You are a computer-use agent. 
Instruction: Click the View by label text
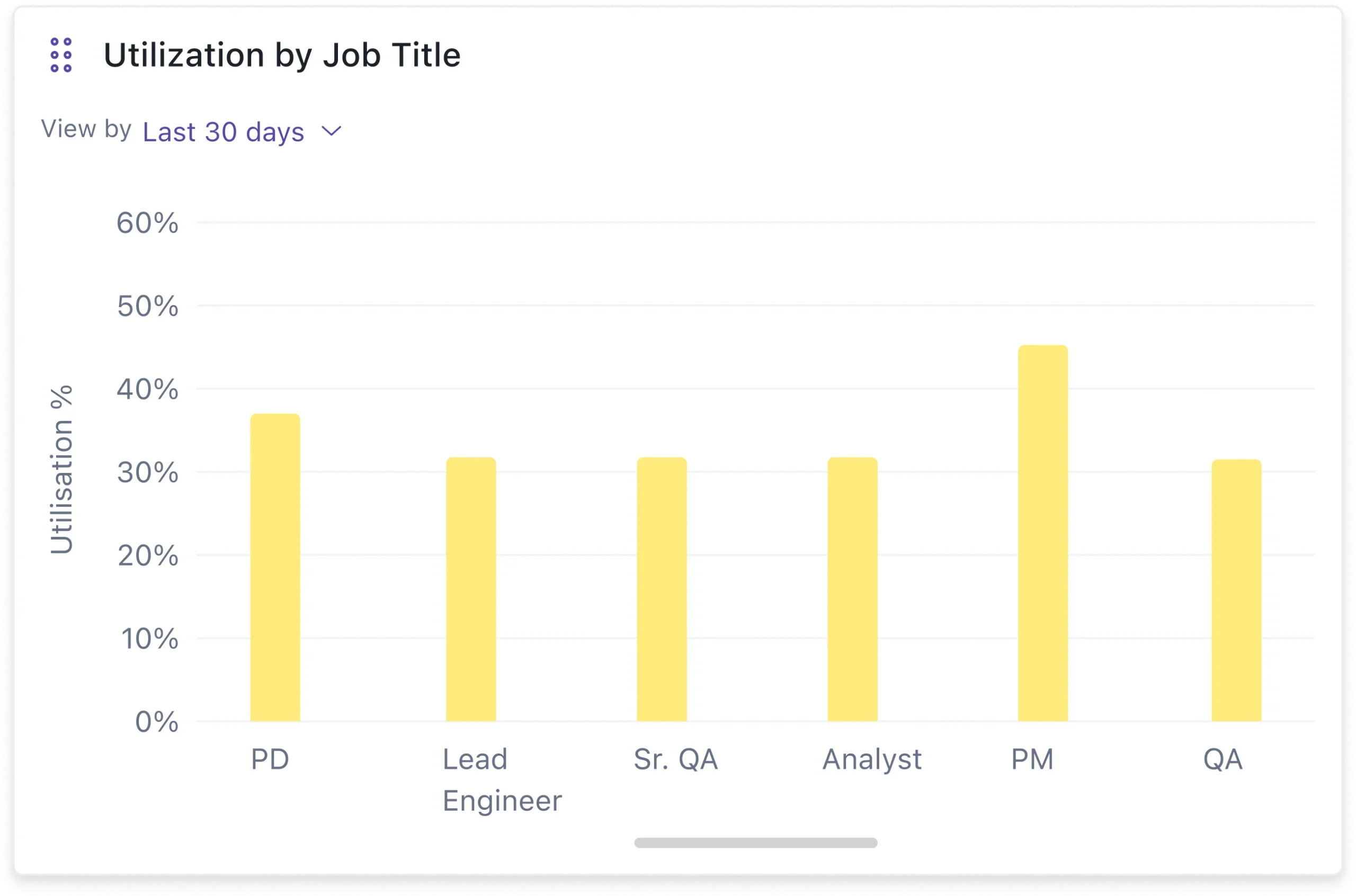pyautogui.click(x=86, y=129)
